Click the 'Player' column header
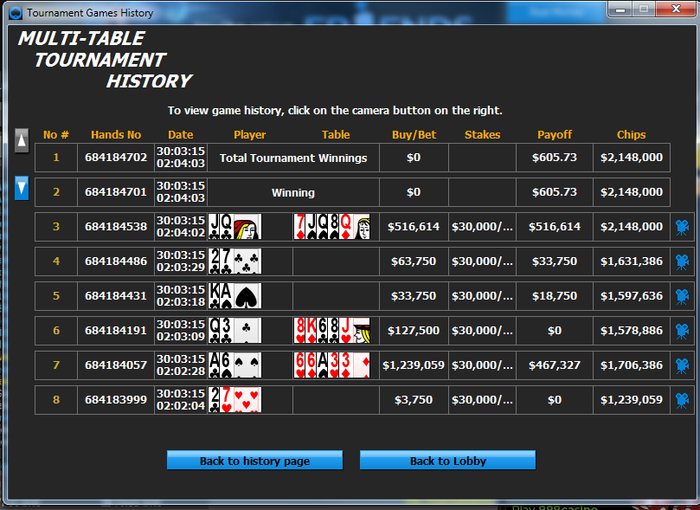This screenshot has width=700, height=510. point(250,135)
